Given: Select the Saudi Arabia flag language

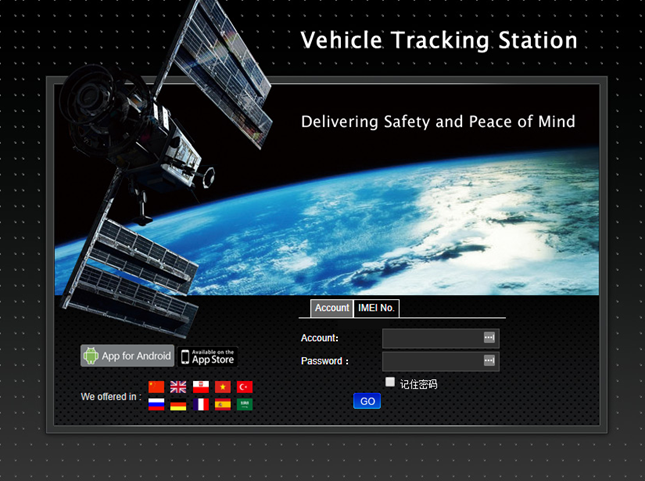Looking at the screenshot, I should point(245,404).
